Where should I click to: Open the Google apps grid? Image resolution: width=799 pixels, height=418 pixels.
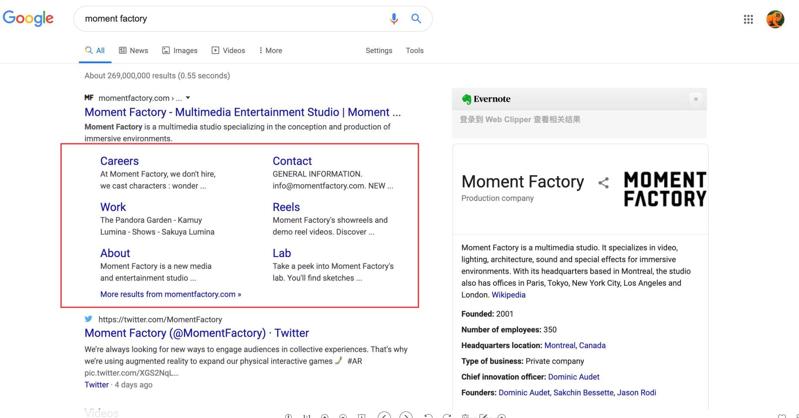748,19
